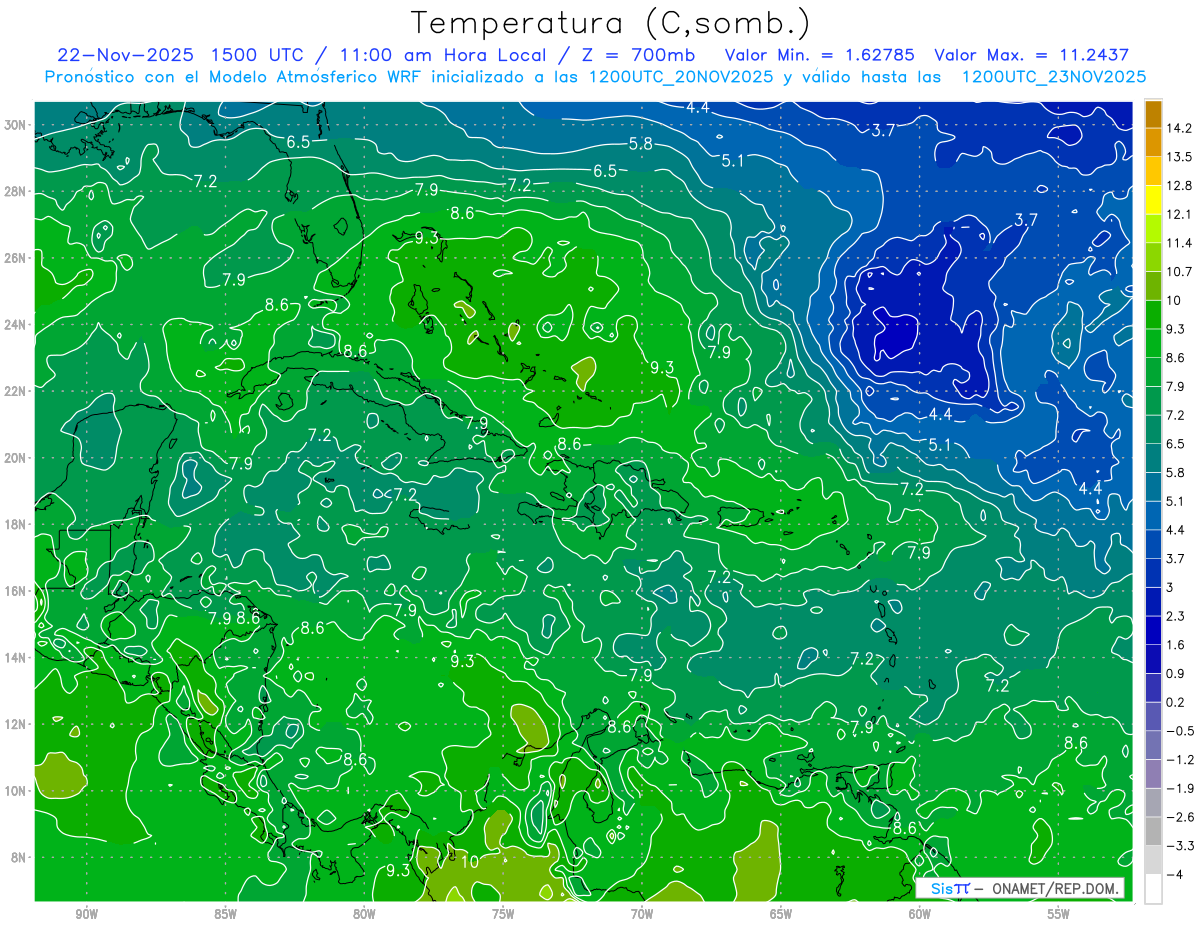Click the '12.8' colorbar scale label
1200x927 pixels.
tap(1178, 186)
